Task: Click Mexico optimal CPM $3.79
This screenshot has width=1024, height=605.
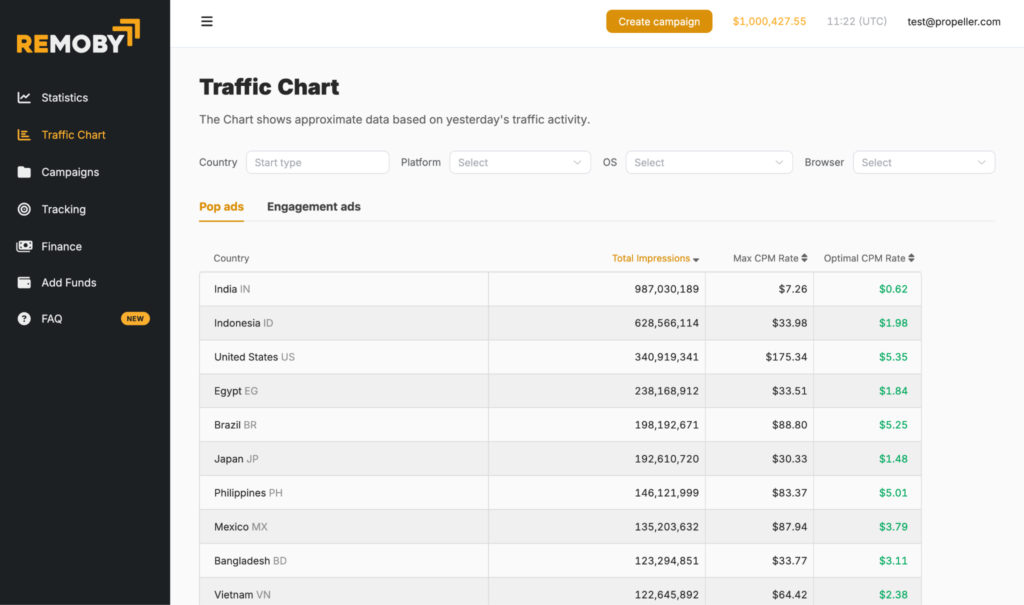Action: click(x=893, y=527)
